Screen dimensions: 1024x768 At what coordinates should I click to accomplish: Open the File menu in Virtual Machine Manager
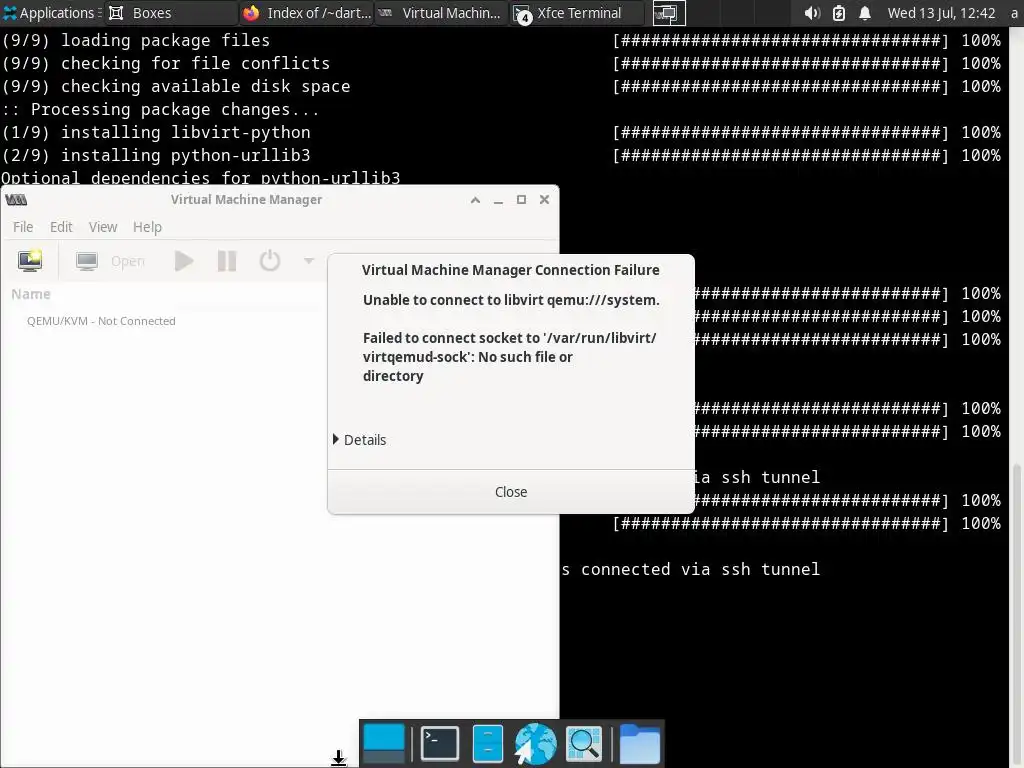[23, 227]
